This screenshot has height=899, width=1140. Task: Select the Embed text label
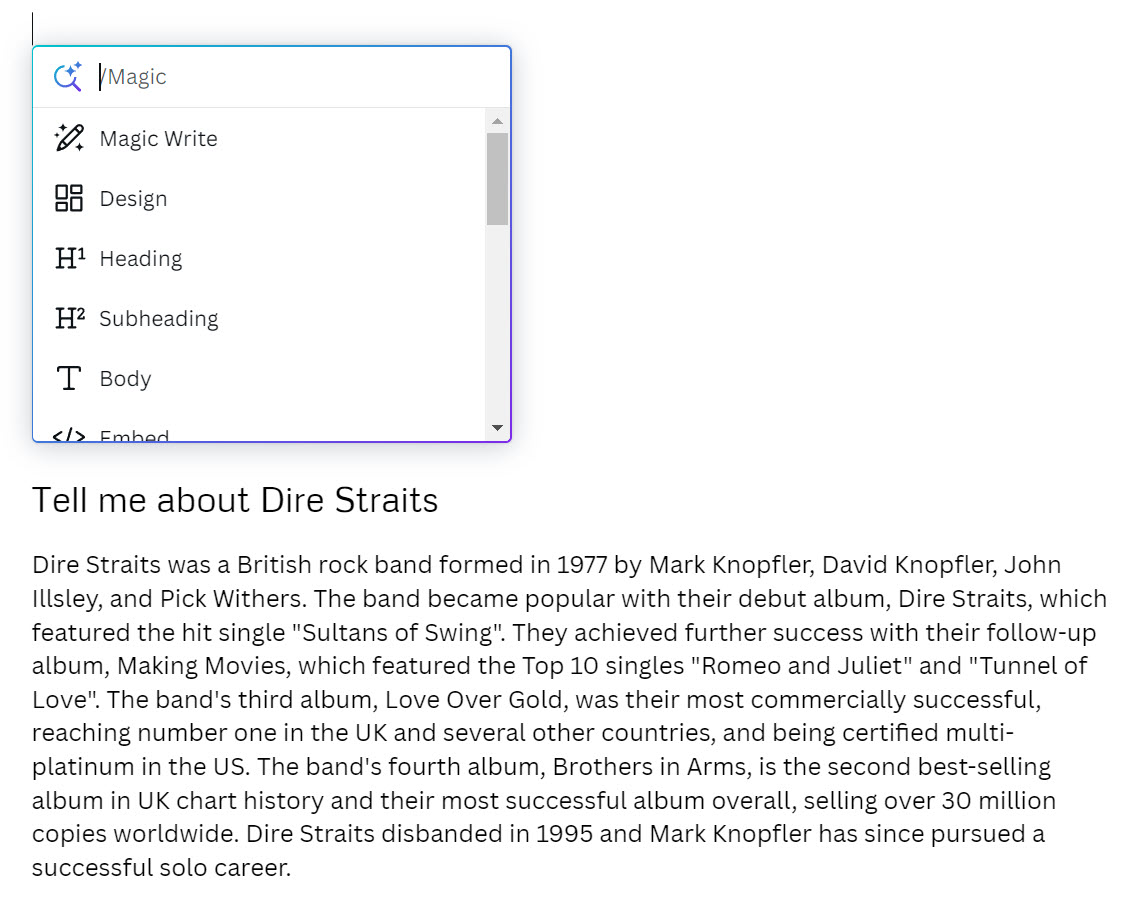[134, 436]
